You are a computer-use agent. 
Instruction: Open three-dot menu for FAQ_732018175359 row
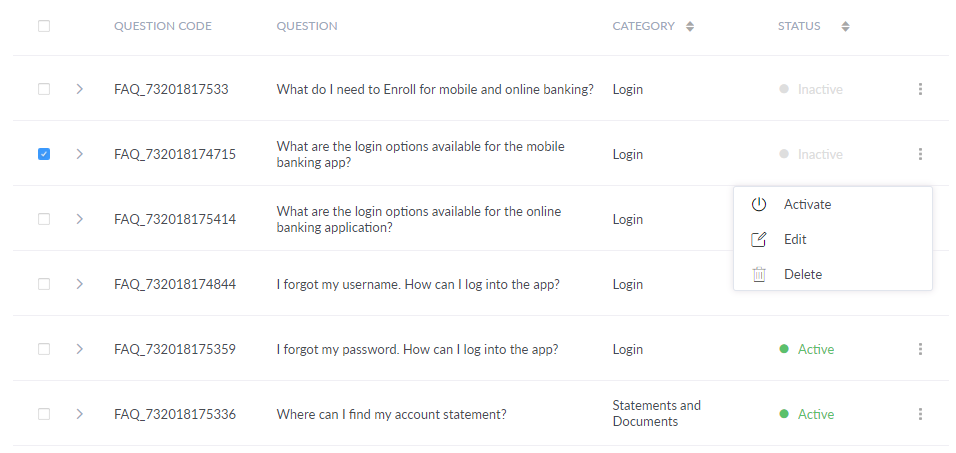point(920,349)
